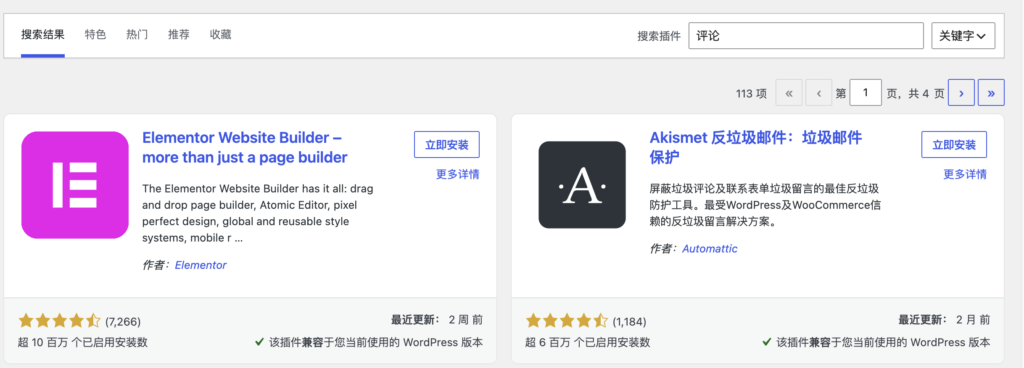Screen dimensions: 1024x368
Task: Click 最近更新: 2 周 前 text
Action: [437, 320]
